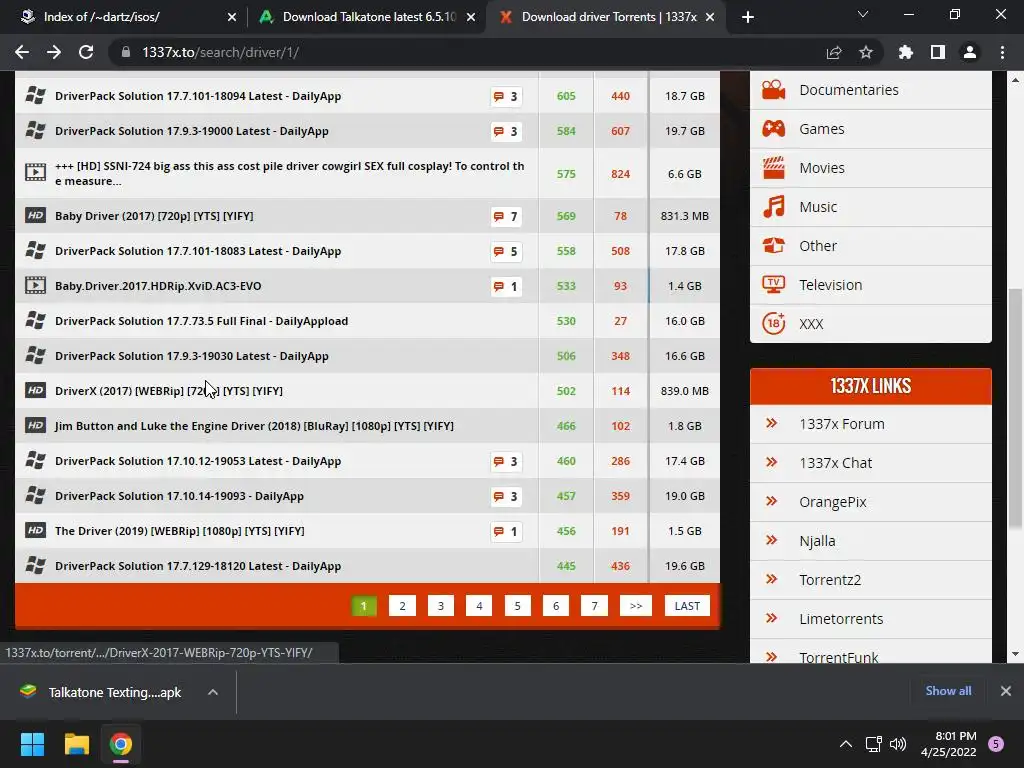Open DriverPack Solution 17.7.101-18094 Latest torrent

coord(198,96)
